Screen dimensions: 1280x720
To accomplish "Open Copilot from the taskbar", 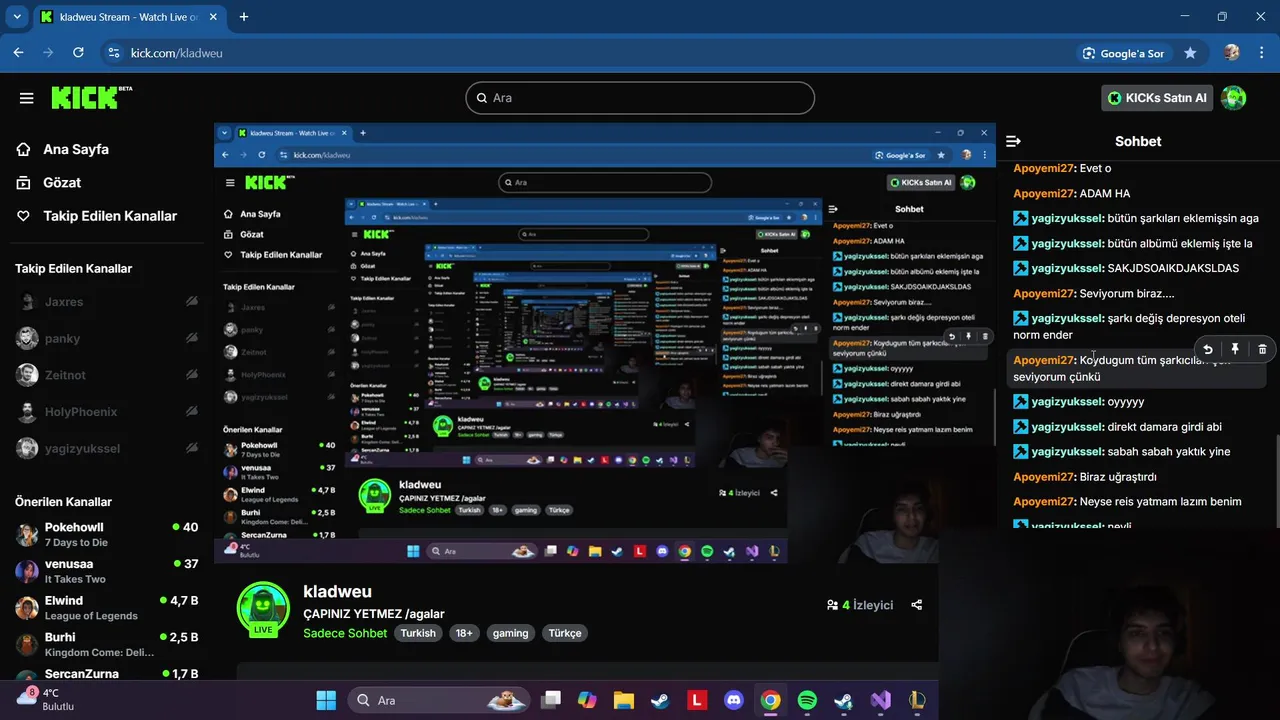I will coord(587,700).
